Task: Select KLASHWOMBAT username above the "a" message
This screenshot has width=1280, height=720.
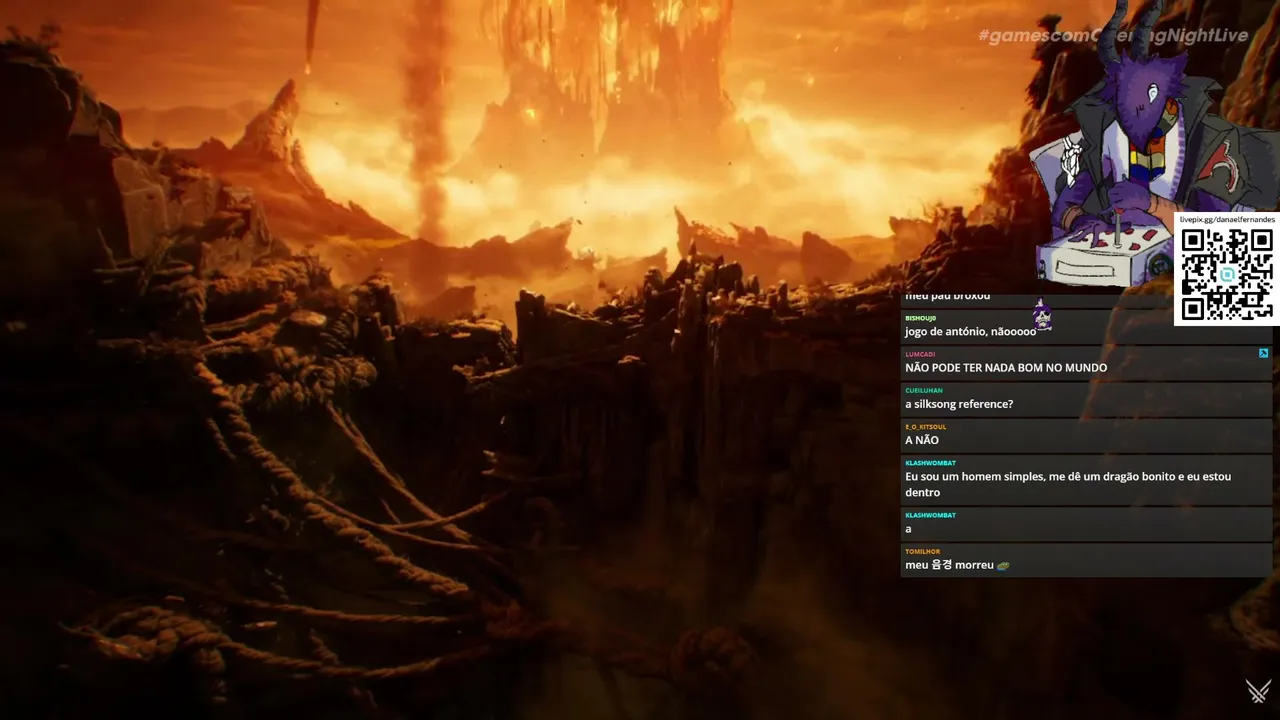Action: tap(930, 515)
